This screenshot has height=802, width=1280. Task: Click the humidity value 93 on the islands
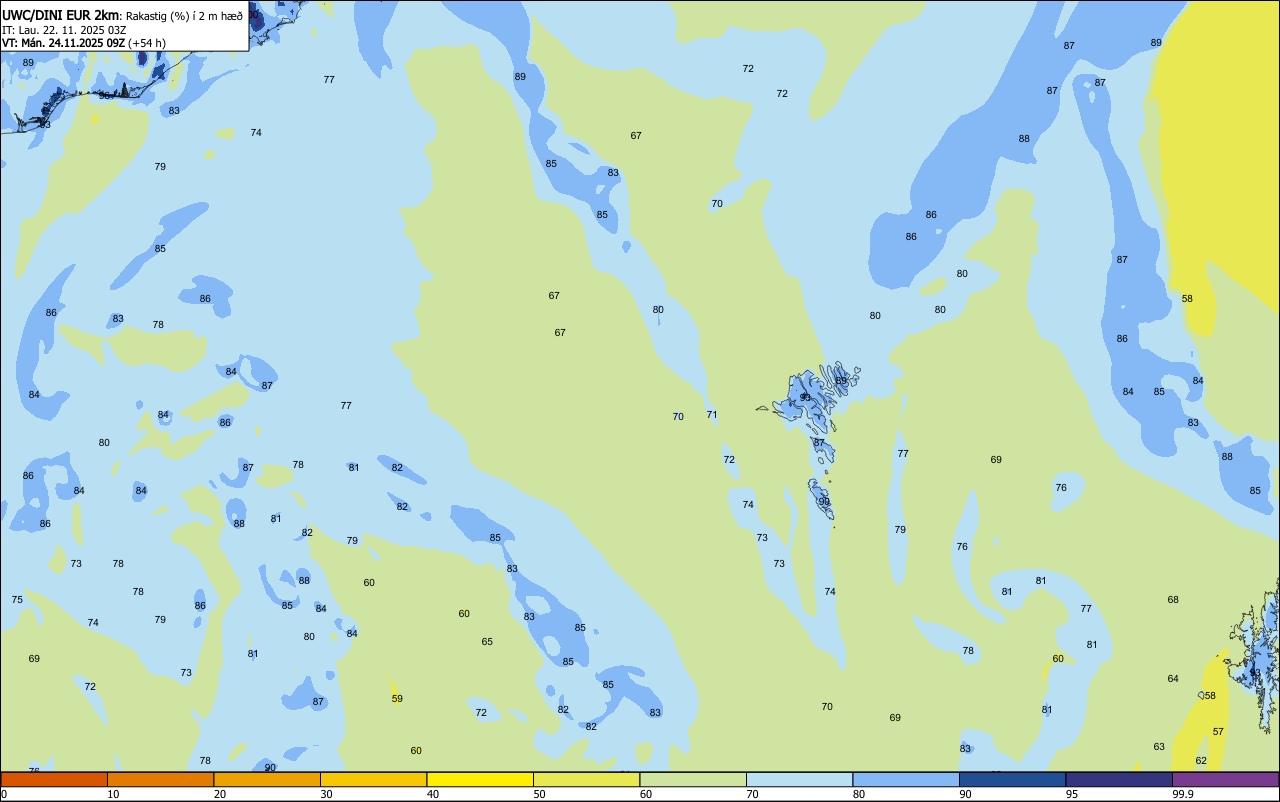(805, 397)
